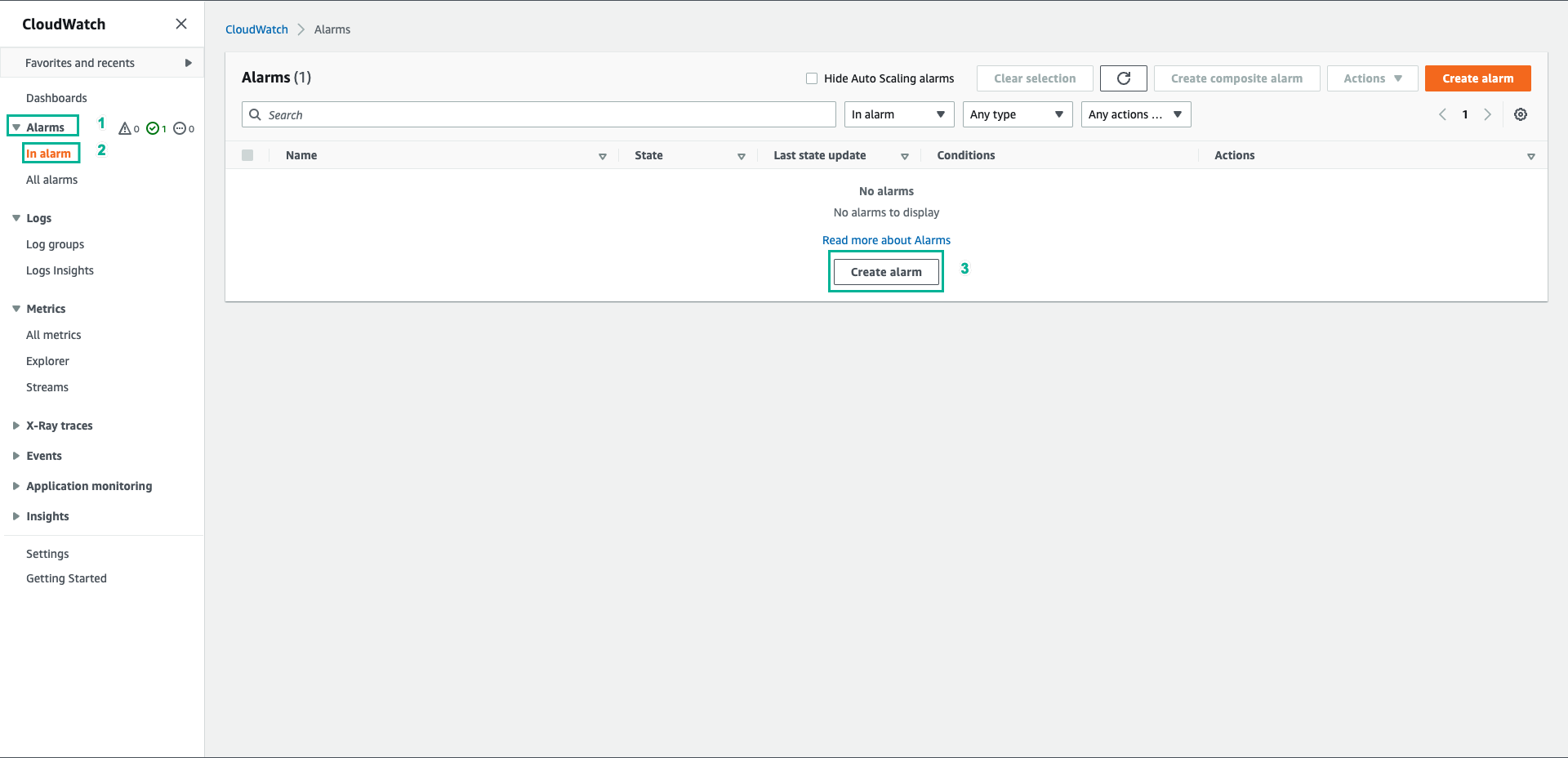Click Clear selection button

pos(1035,78)
